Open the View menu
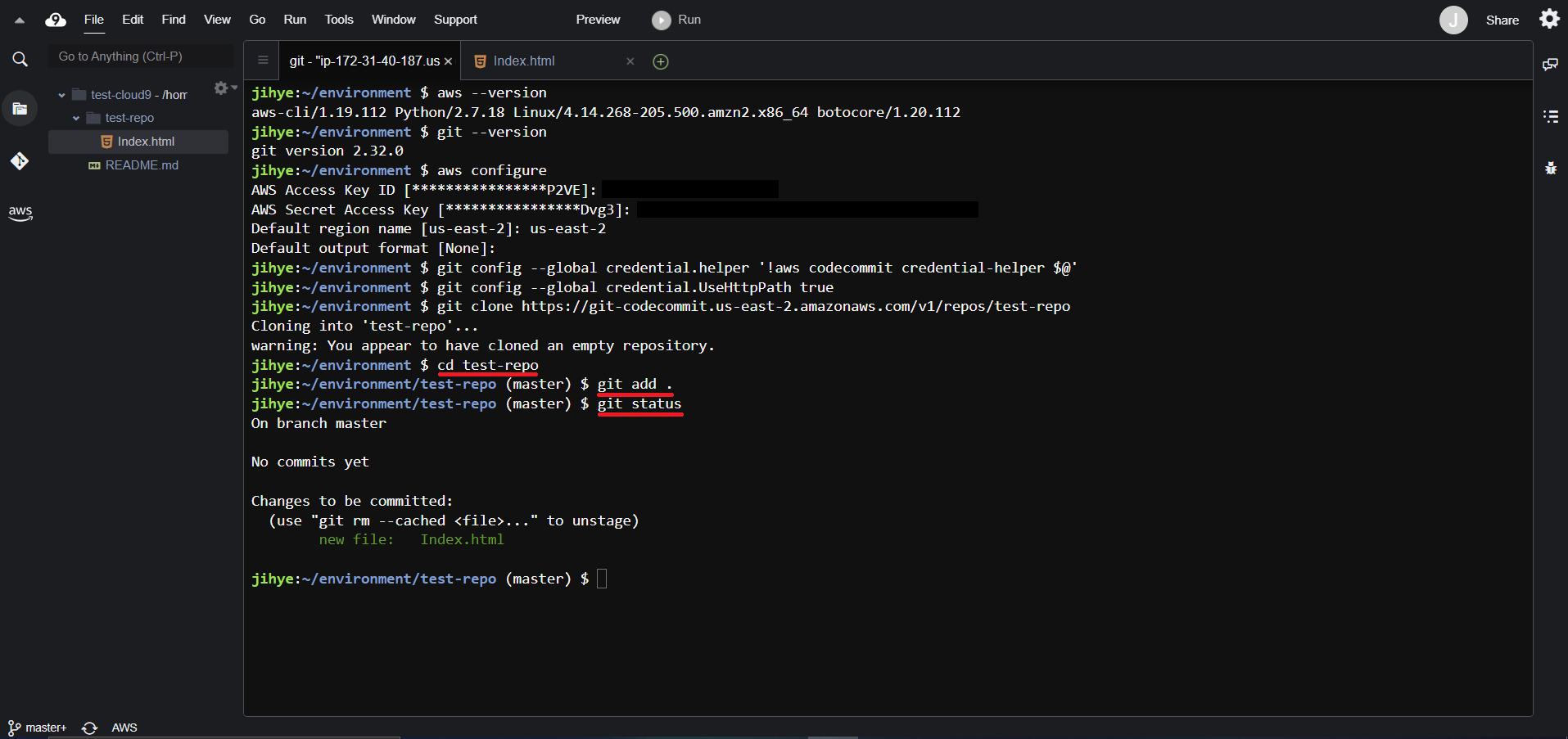This screenshot has width=1568, height=739. (217, 20)
